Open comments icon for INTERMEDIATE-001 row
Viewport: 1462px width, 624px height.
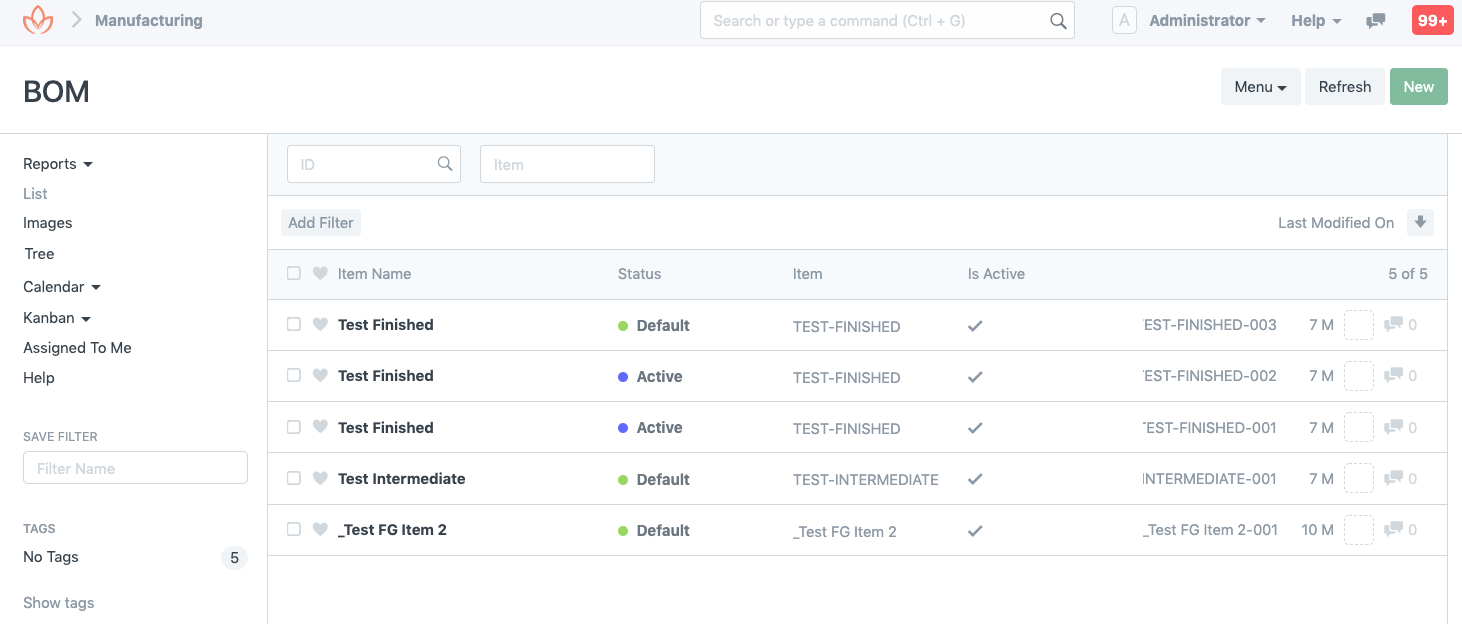click(x=1393, y=479)
